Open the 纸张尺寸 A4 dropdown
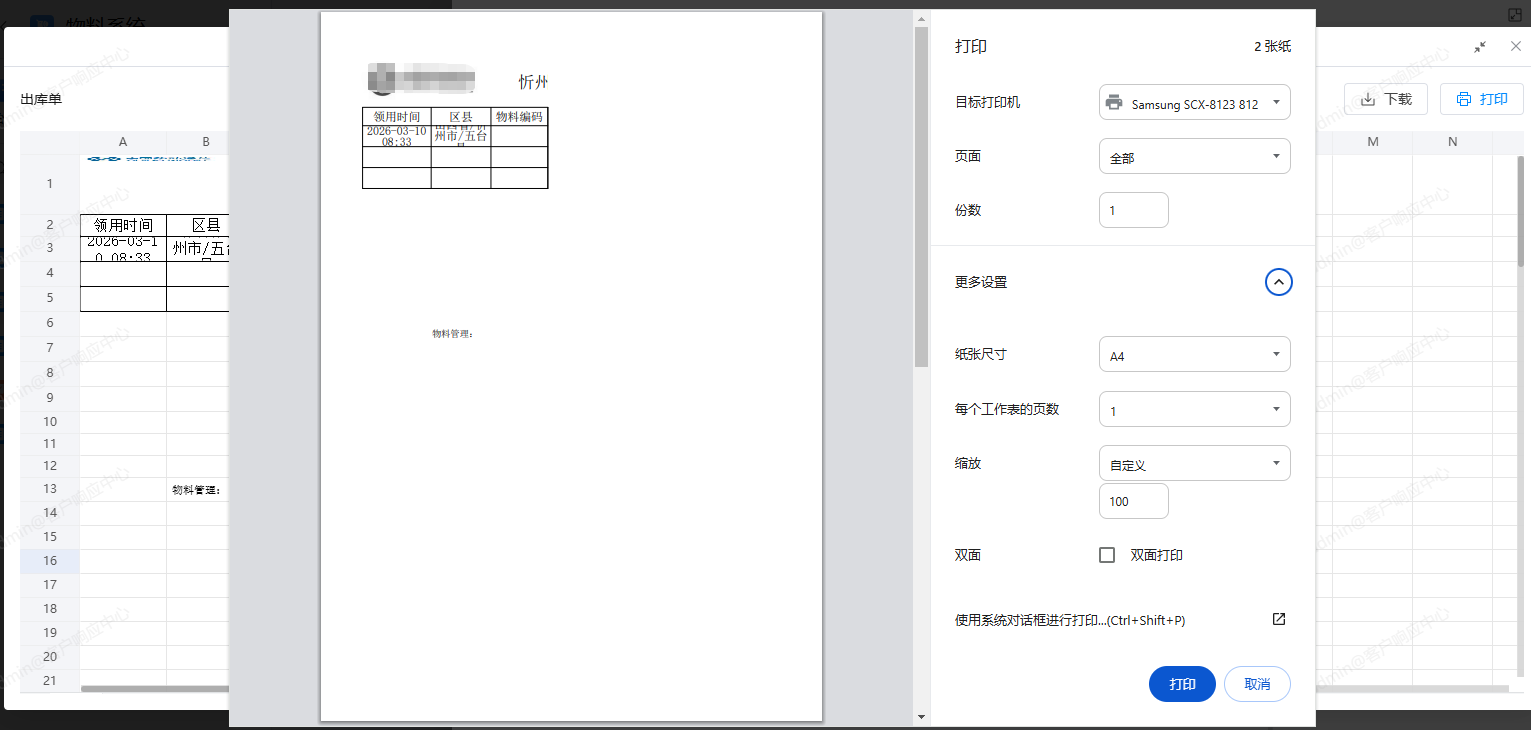Screen dimensions: 1531x730 1194,355
